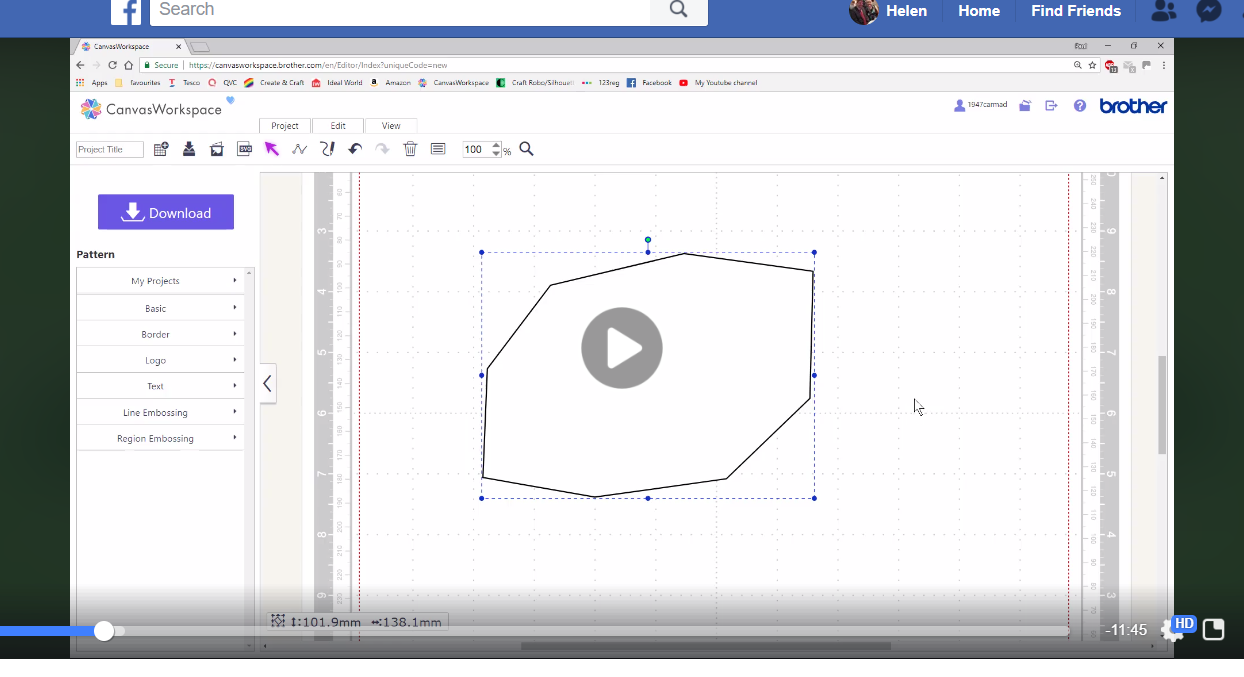
Task: Click the video progress slider handle
Action: pyautogui.click(x=104, y=631)
